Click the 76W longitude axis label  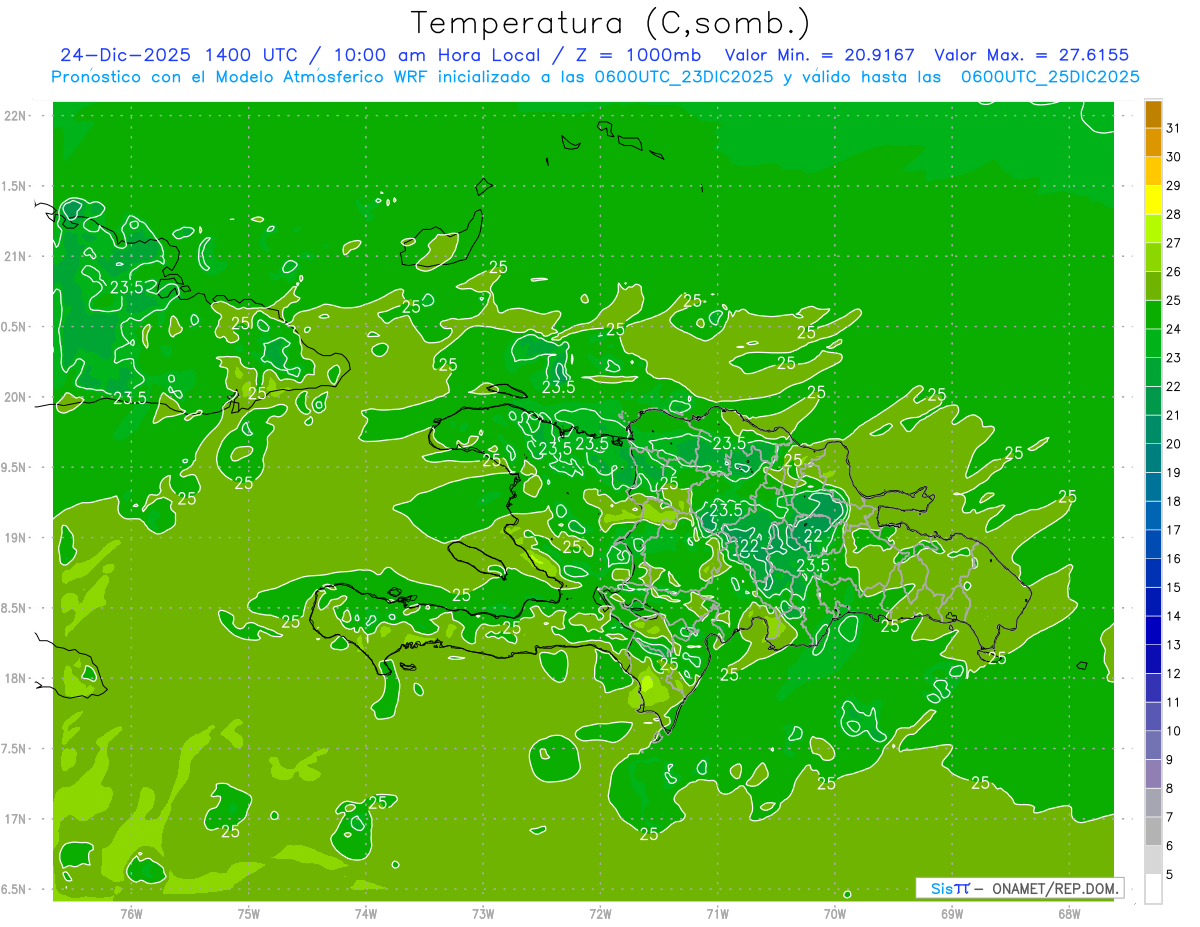(131, 914)
